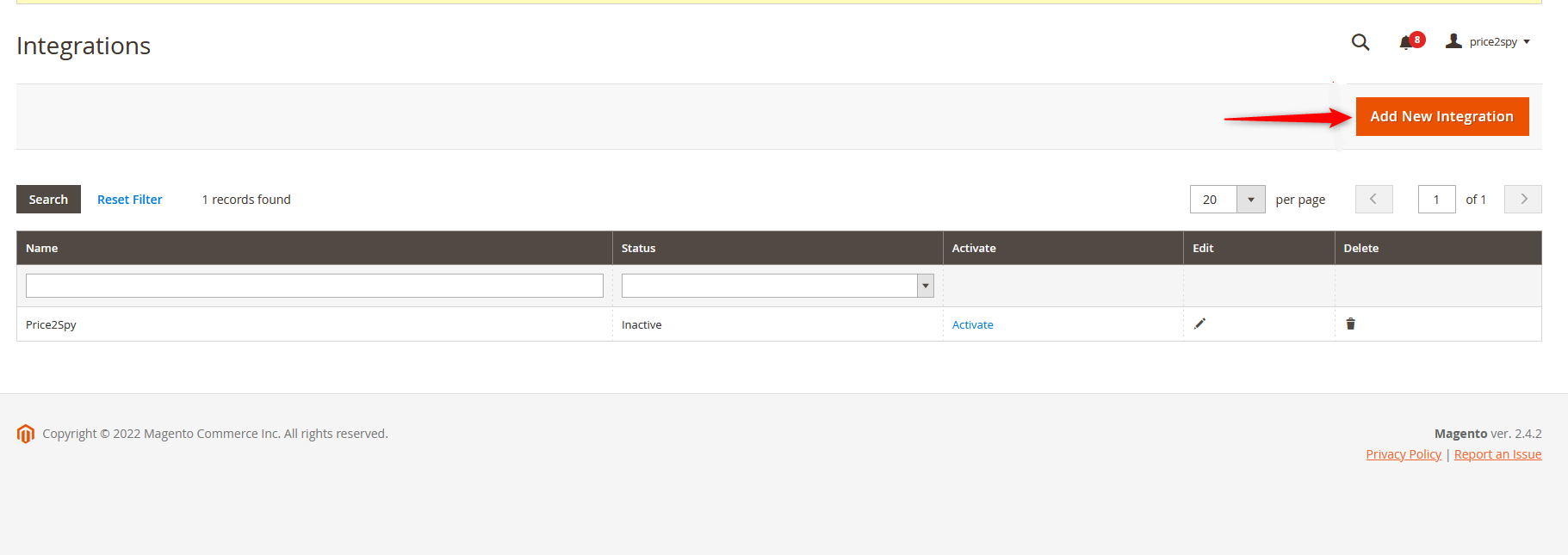Click Add New Integration button
Image resolution: width=1568 pixels, height=555 pixels.
pyautogui.click(x=1442, y=116)
